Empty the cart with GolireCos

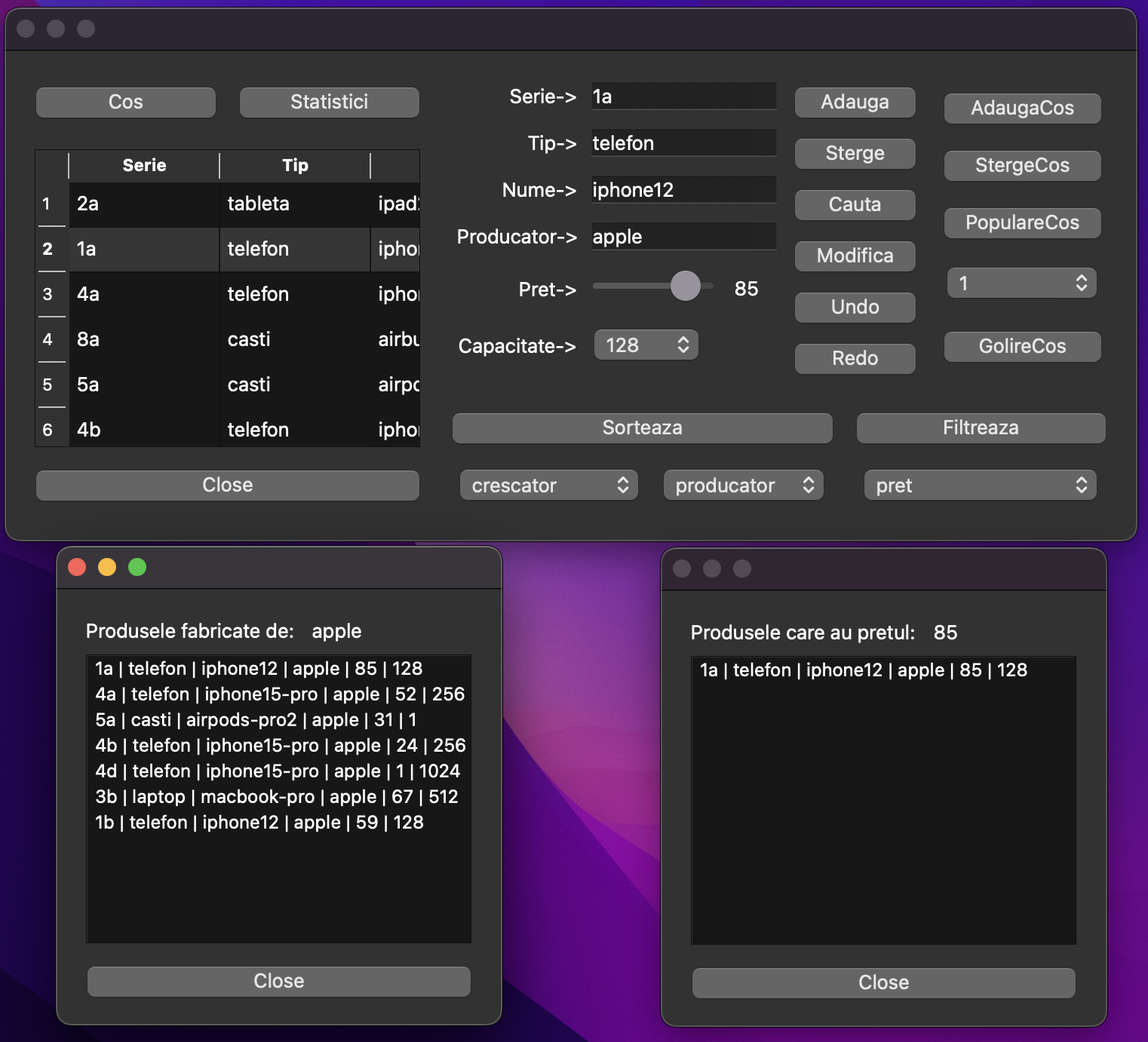click(1022, 346)
